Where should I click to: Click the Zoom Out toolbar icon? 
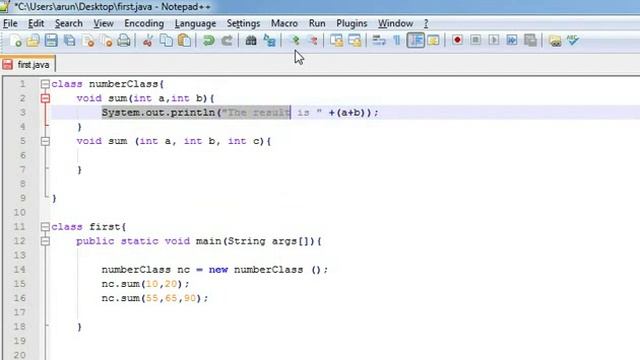pos(313,40)
